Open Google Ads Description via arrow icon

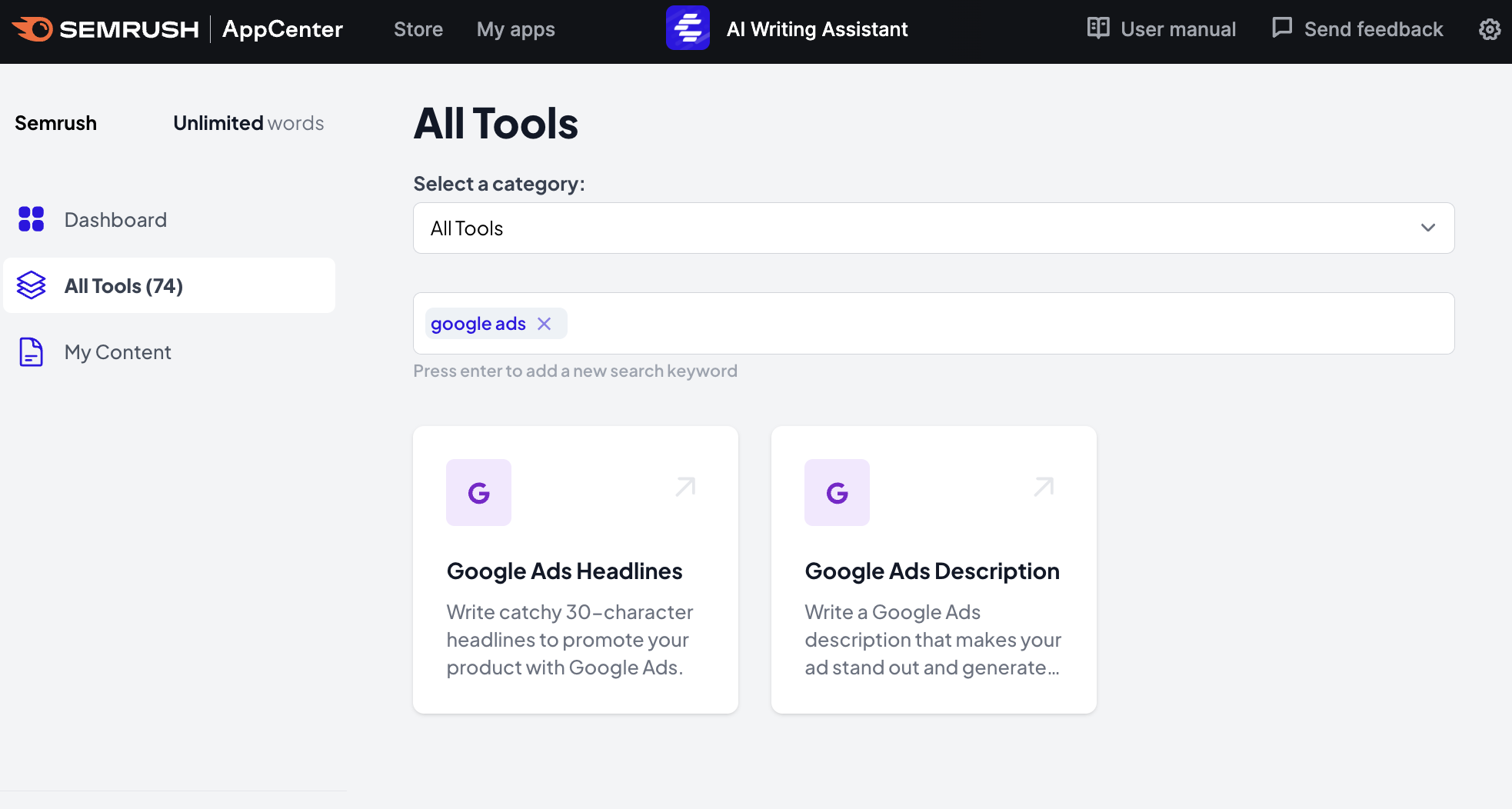coord(1044,487)
